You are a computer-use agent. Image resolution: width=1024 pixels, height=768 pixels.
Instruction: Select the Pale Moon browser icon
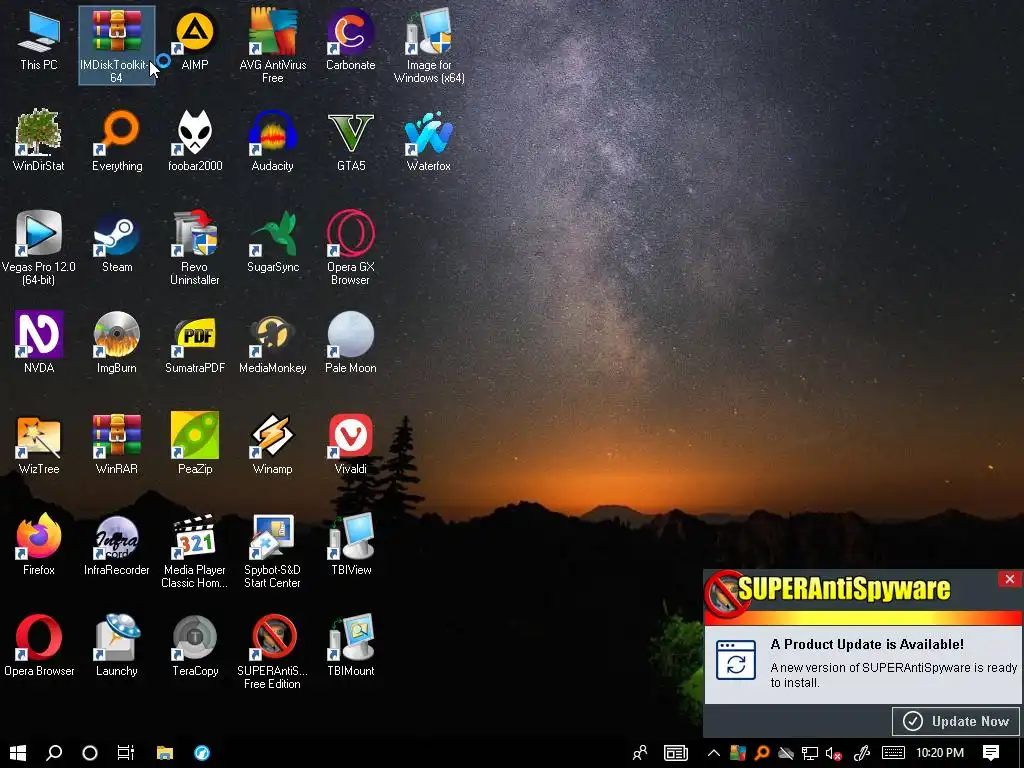click(x=351, y=344)
